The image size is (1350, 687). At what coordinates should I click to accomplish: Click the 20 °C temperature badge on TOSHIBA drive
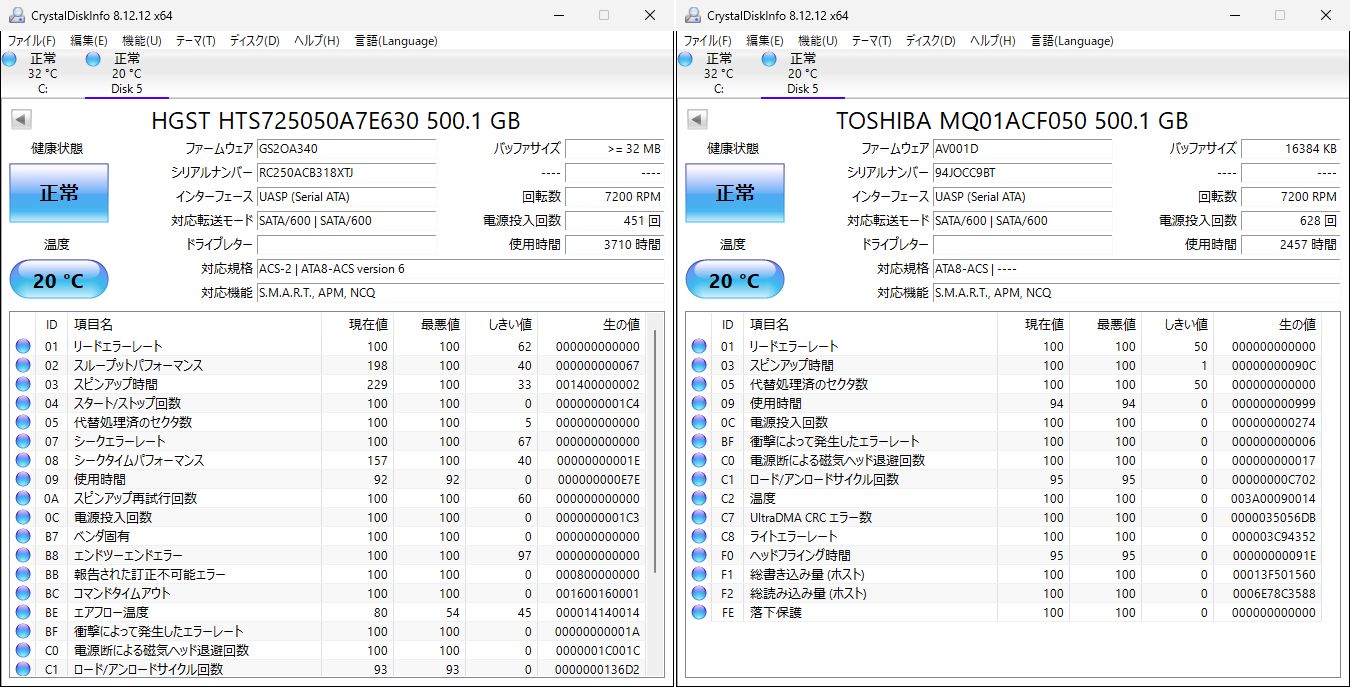pyautogui.click(x=735, y=279)
